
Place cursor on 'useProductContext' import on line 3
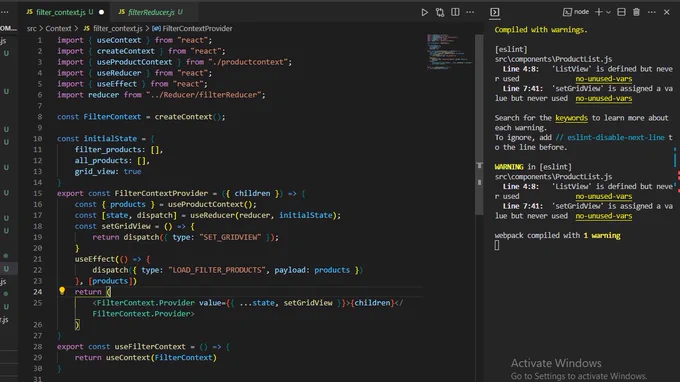coord(134,62)
